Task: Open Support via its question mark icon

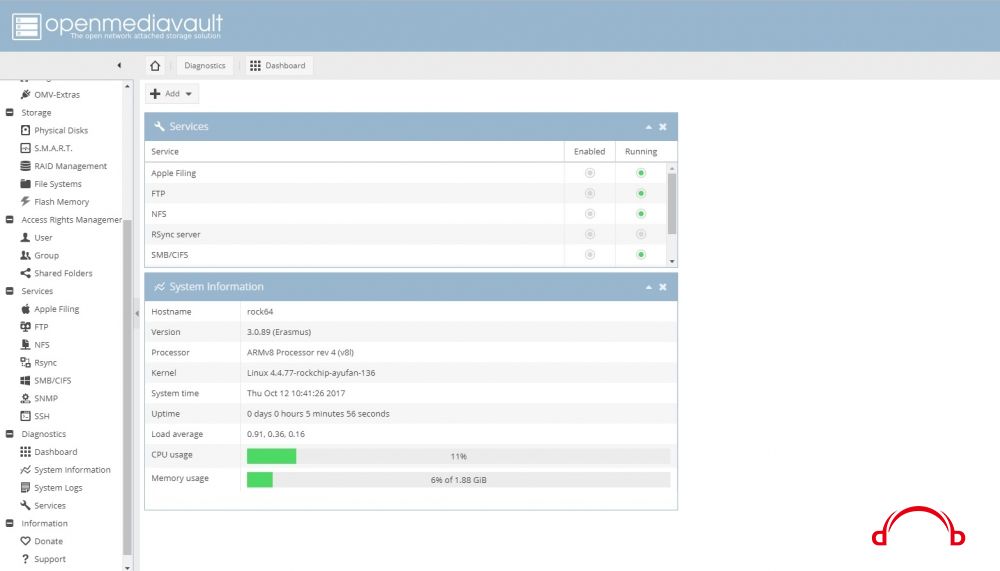Action: click(26, 559)
